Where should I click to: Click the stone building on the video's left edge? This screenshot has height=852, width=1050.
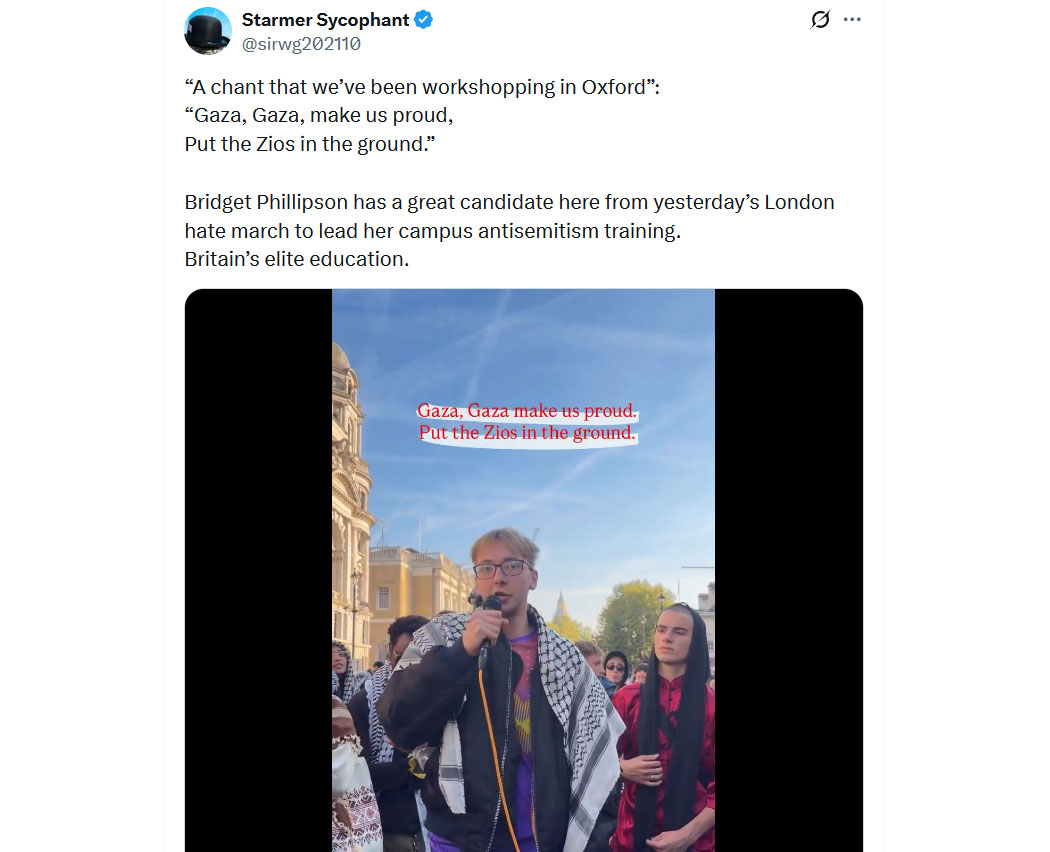coord(351,500)
